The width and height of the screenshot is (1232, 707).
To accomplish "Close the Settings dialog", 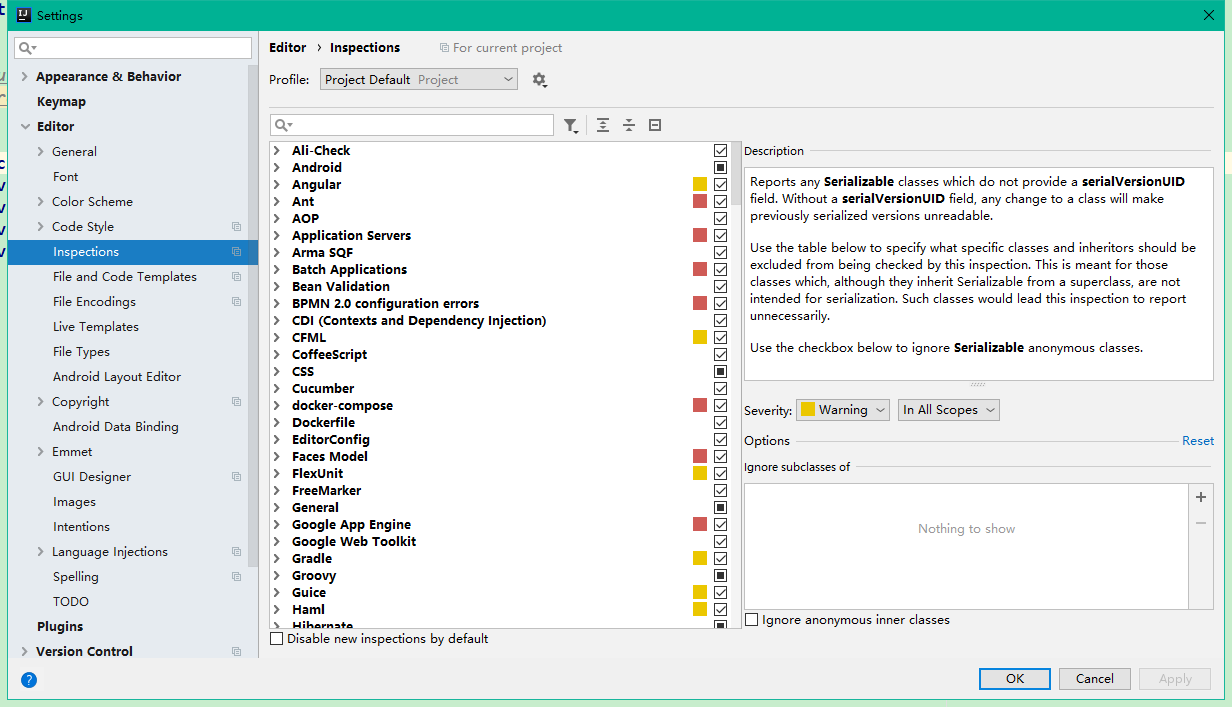I will coord(1209,15).
